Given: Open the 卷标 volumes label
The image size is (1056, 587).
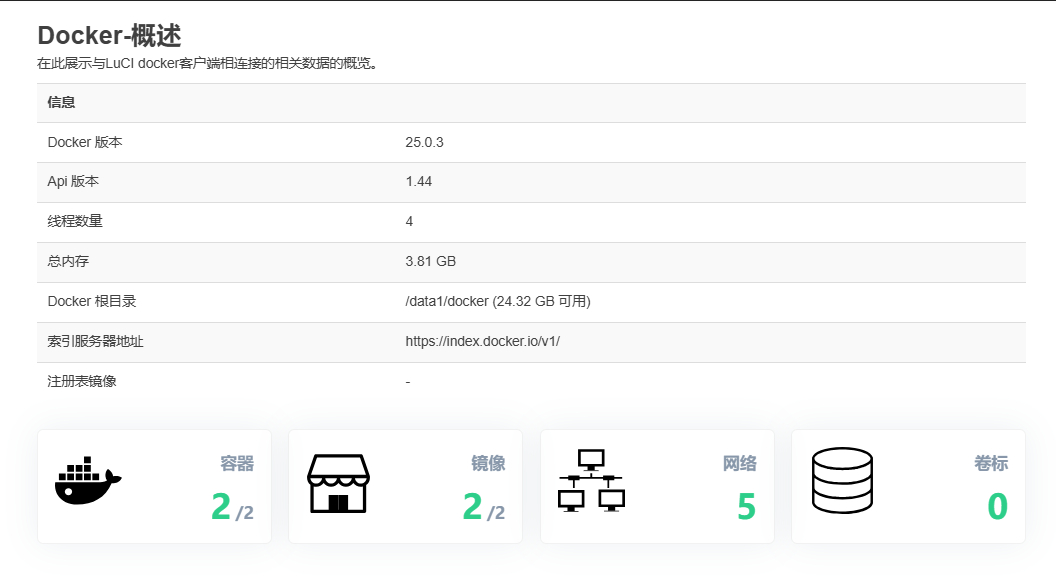Looking at the screenshot, I should [991, 463].
